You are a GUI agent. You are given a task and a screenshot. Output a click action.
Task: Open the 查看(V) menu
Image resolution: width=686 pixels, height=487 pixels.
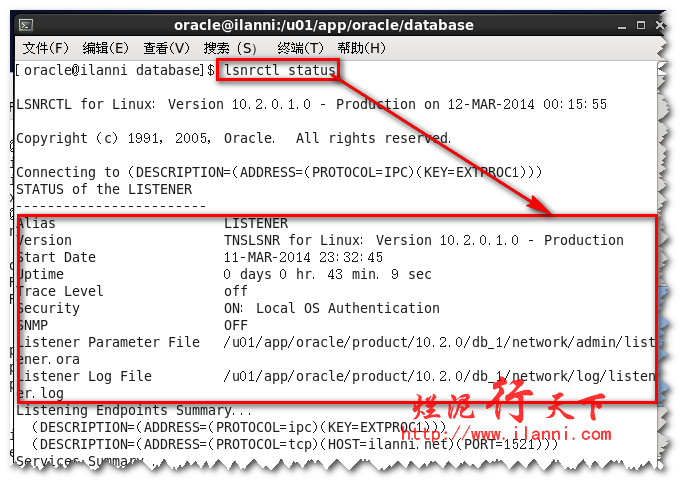point(166,48)
